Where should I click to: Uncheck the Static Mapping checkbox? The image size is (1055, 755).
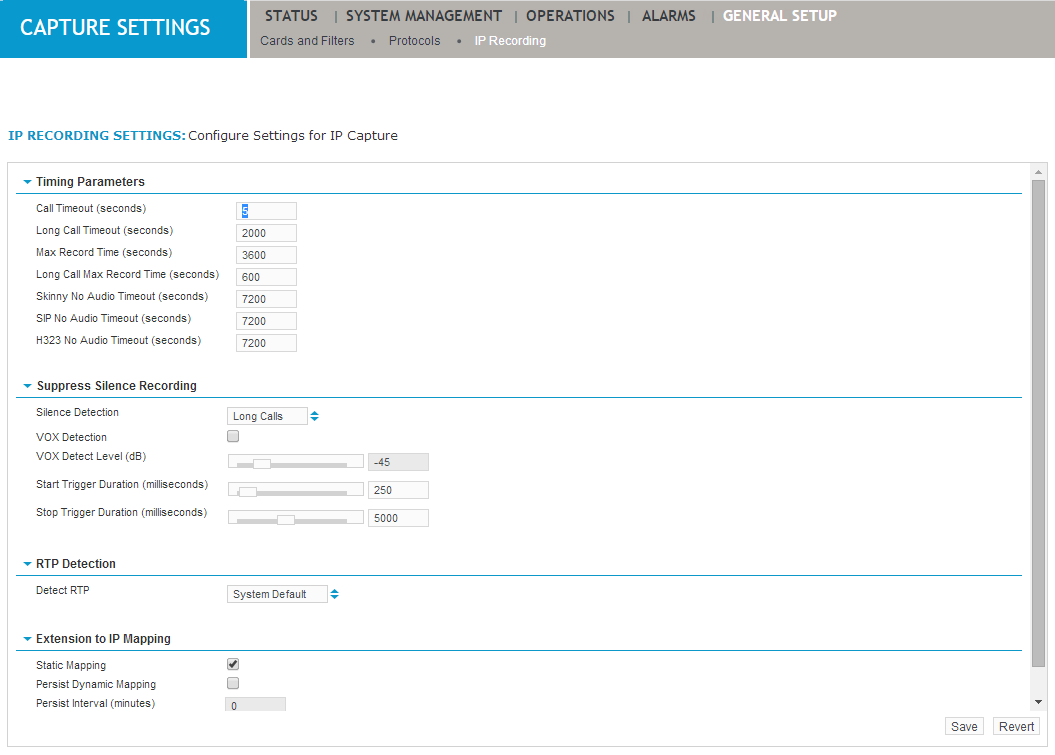point(233,664)
